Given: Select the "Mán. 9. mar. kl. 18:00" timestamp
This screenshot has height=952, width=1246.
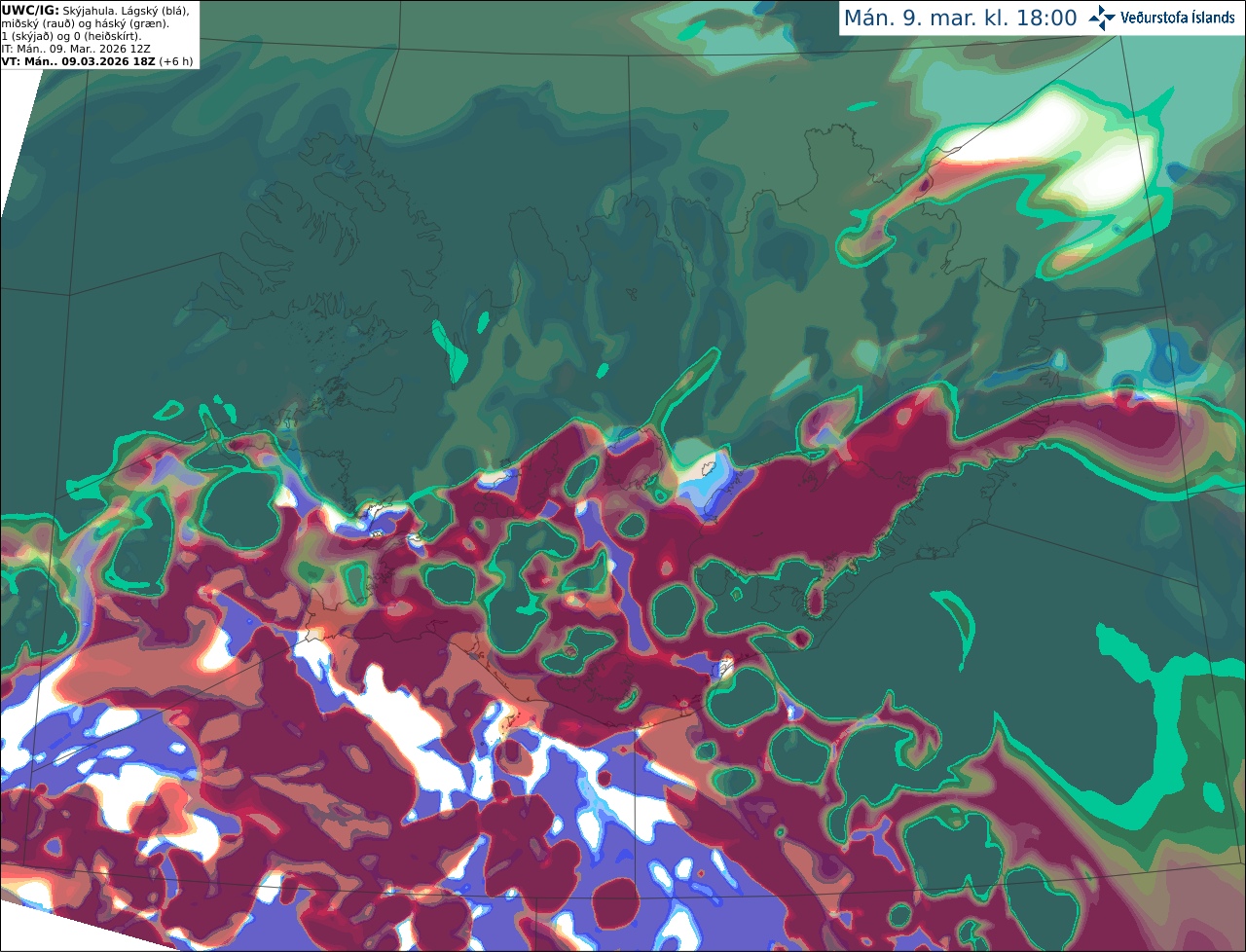Looking at the screenshot, I should [960, 18].
